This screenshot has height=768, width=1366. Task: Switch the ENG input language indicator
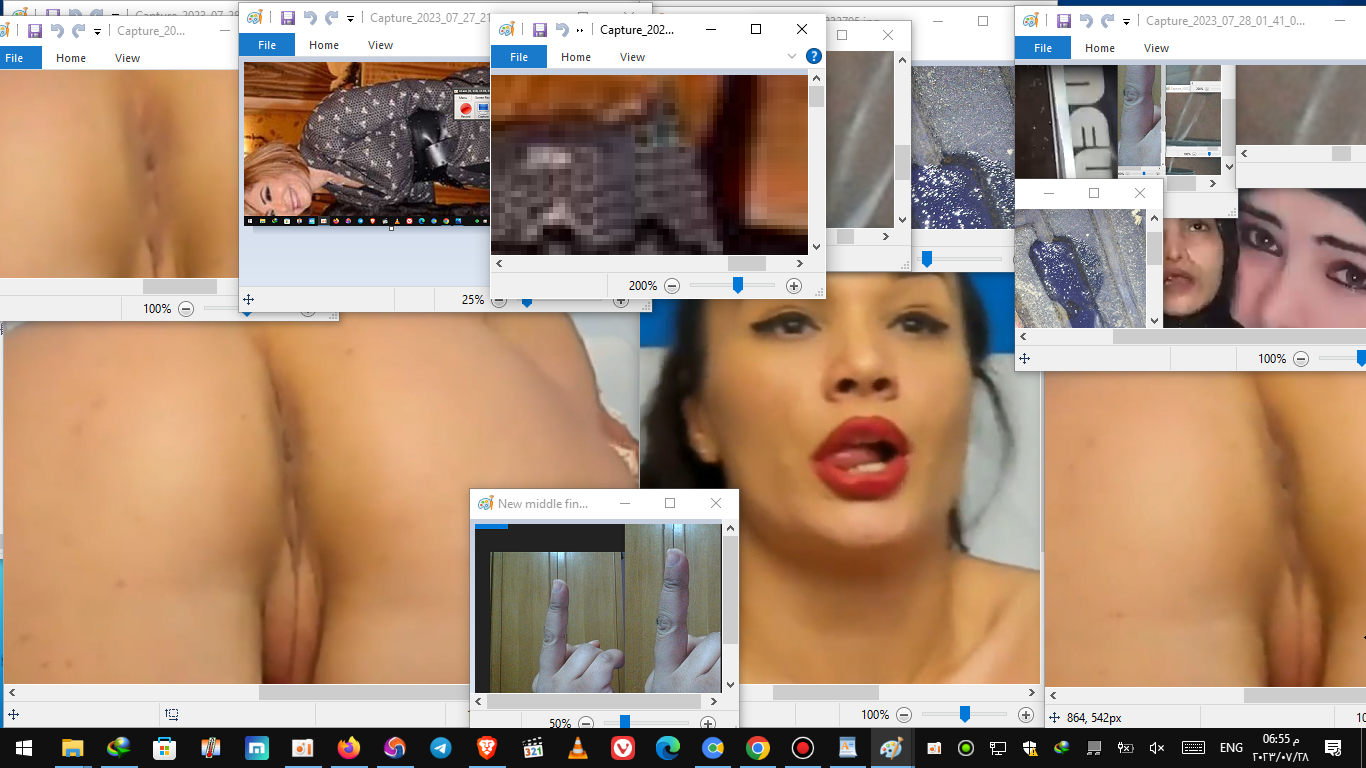[x=1231, y=747]
